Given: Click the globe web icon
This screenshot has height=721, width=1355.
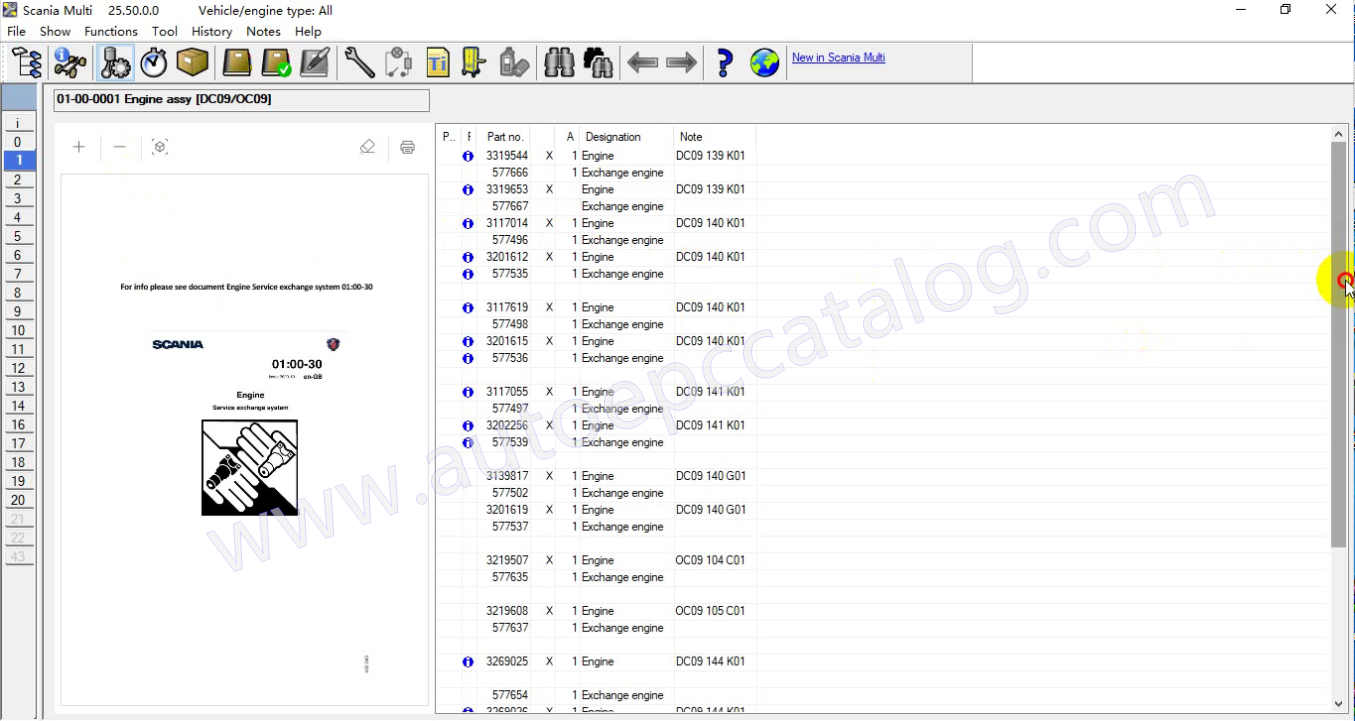Looking at the screenshot, I should click(x=765, y=64).
